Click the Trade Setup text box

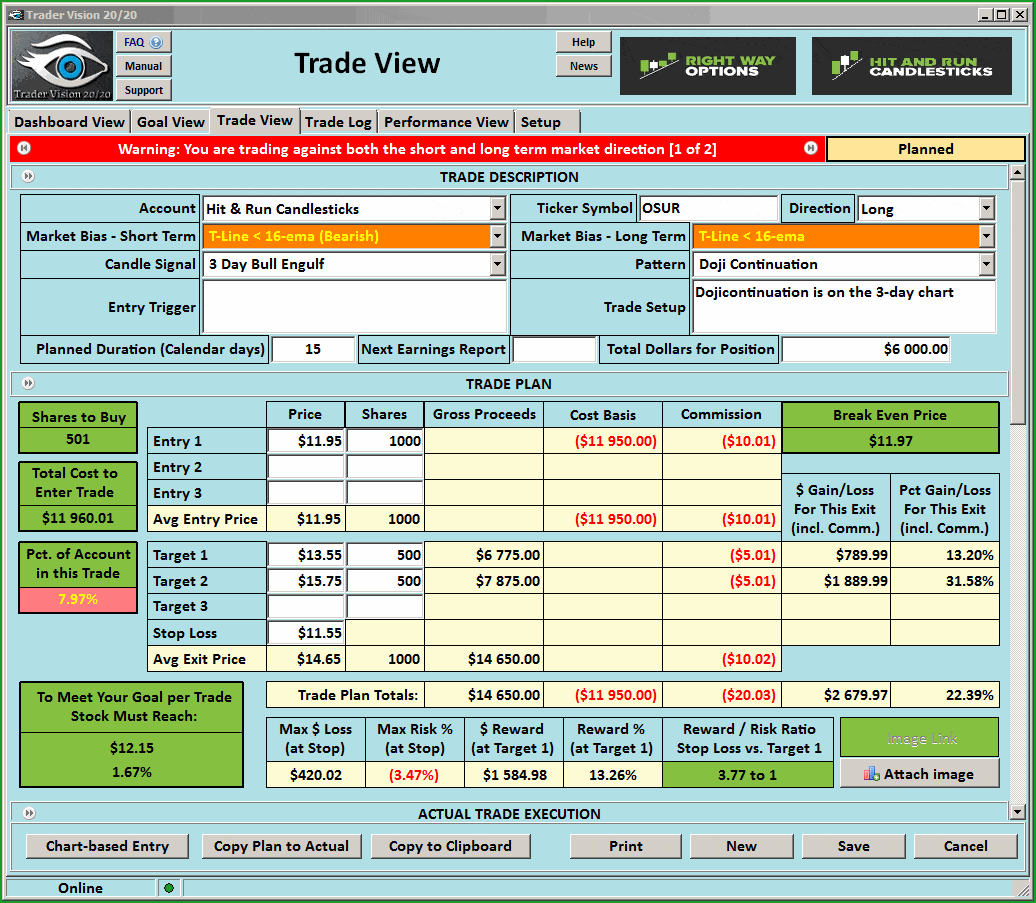(x=844, y=307)
